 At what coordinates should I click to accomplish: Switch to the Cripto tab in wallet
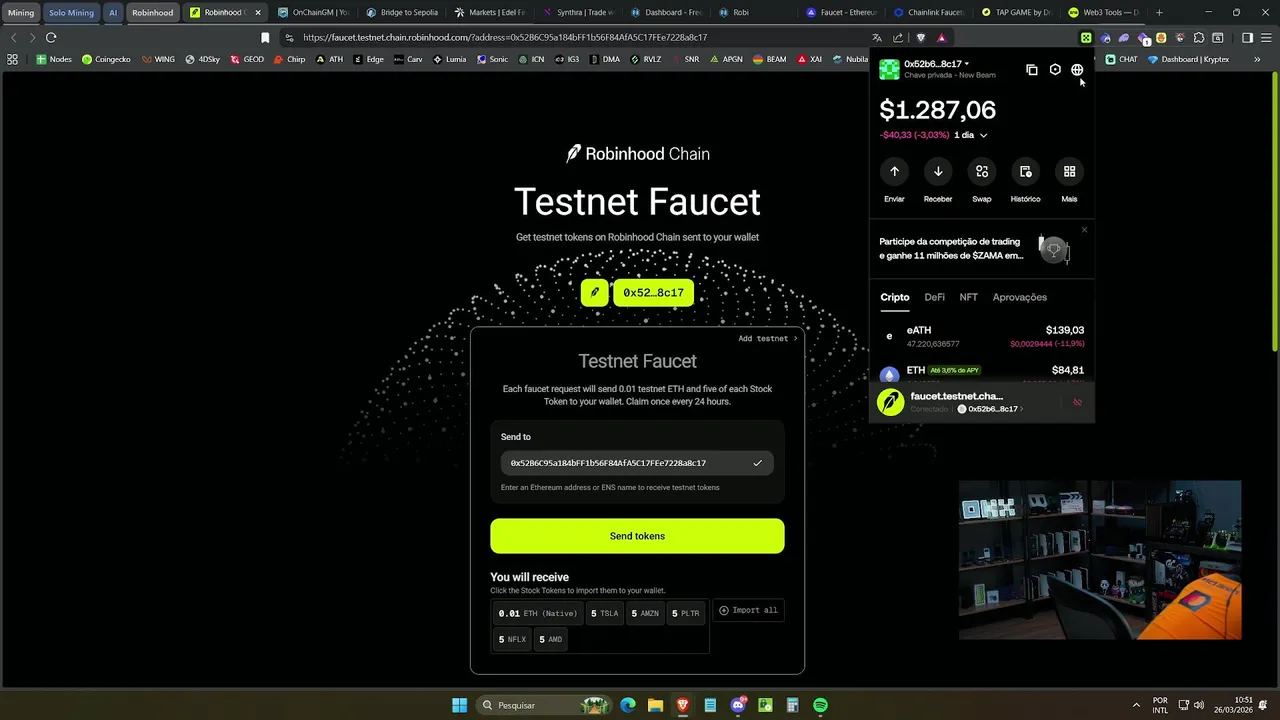(895, 297)
